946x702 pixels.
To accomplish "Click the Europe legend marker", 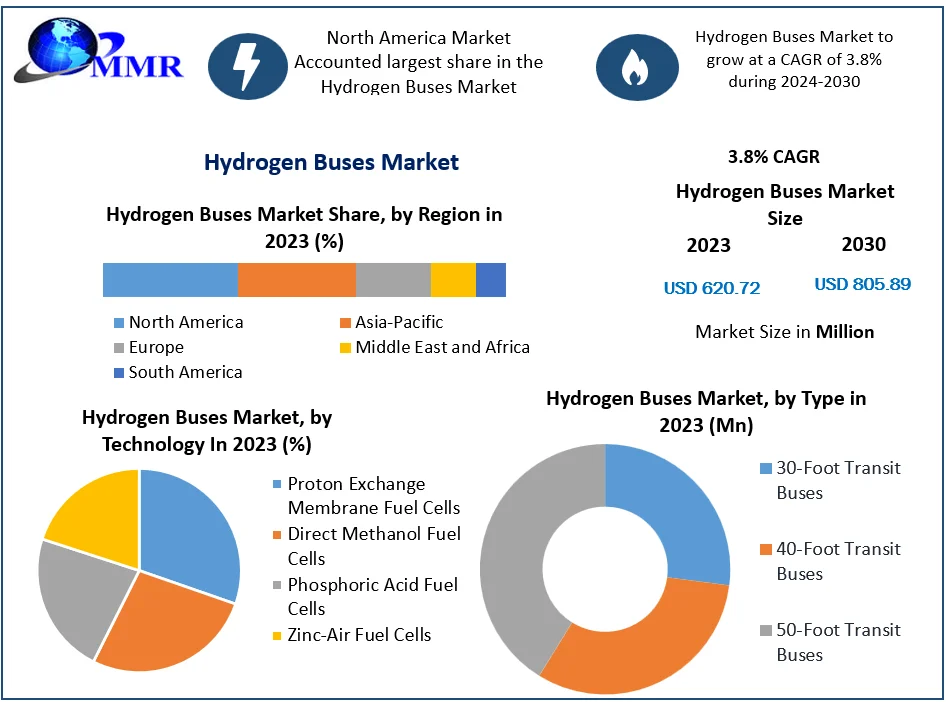I will point(120,348).
